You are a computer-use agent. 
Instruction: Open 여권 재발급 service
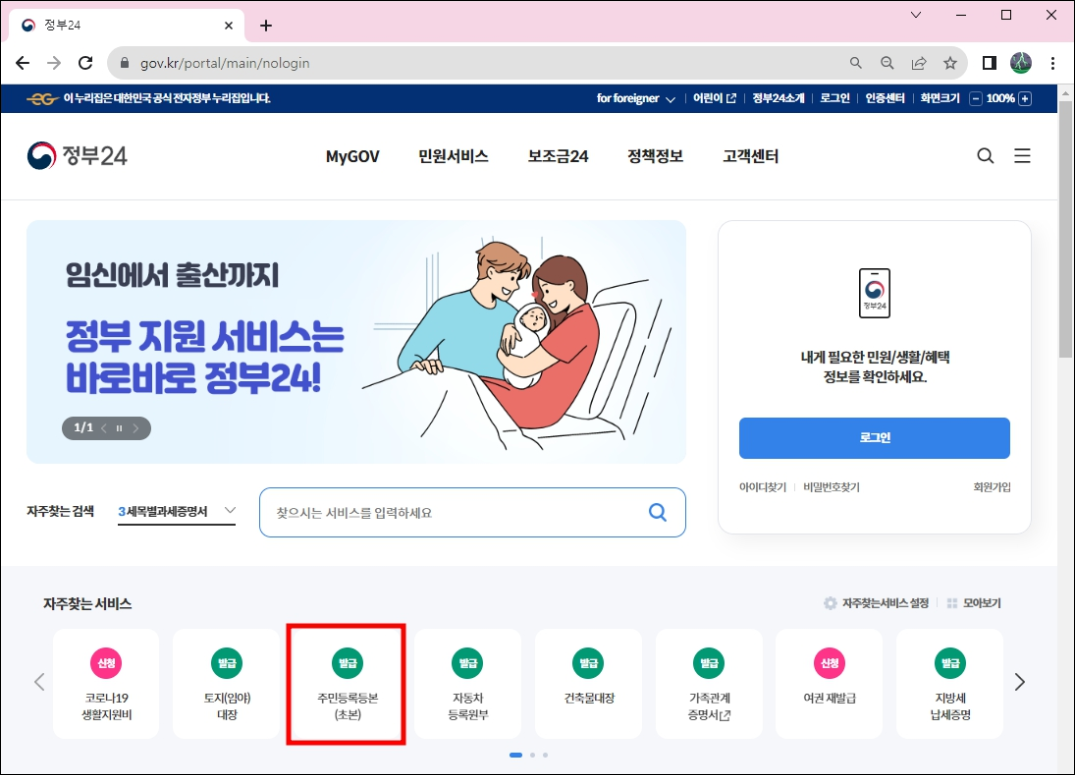click(830, 684)
